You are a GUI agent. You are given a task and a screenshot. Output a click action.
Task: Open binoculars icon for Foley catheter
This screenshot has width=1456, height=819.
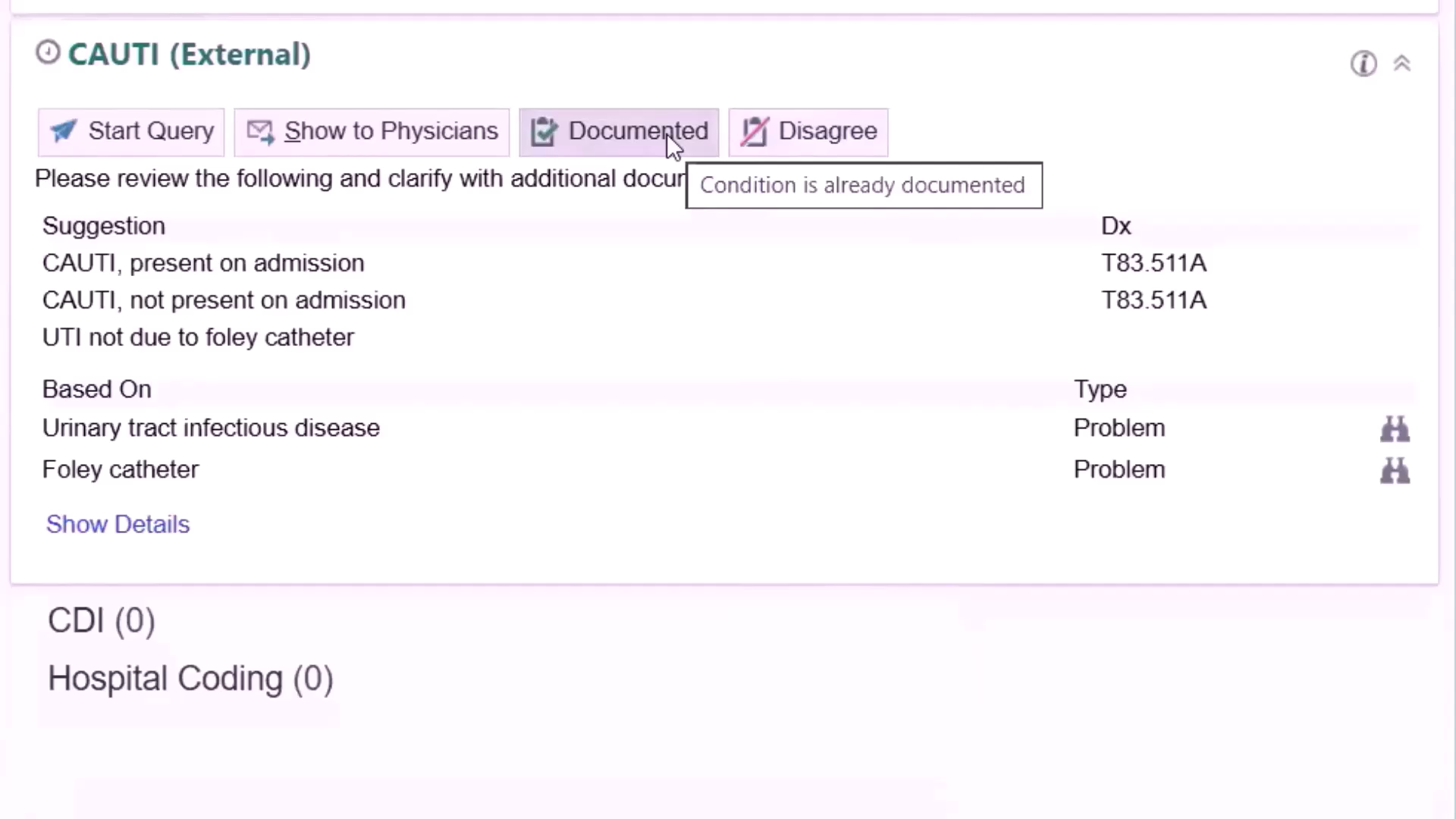(x=1395, y=471)
